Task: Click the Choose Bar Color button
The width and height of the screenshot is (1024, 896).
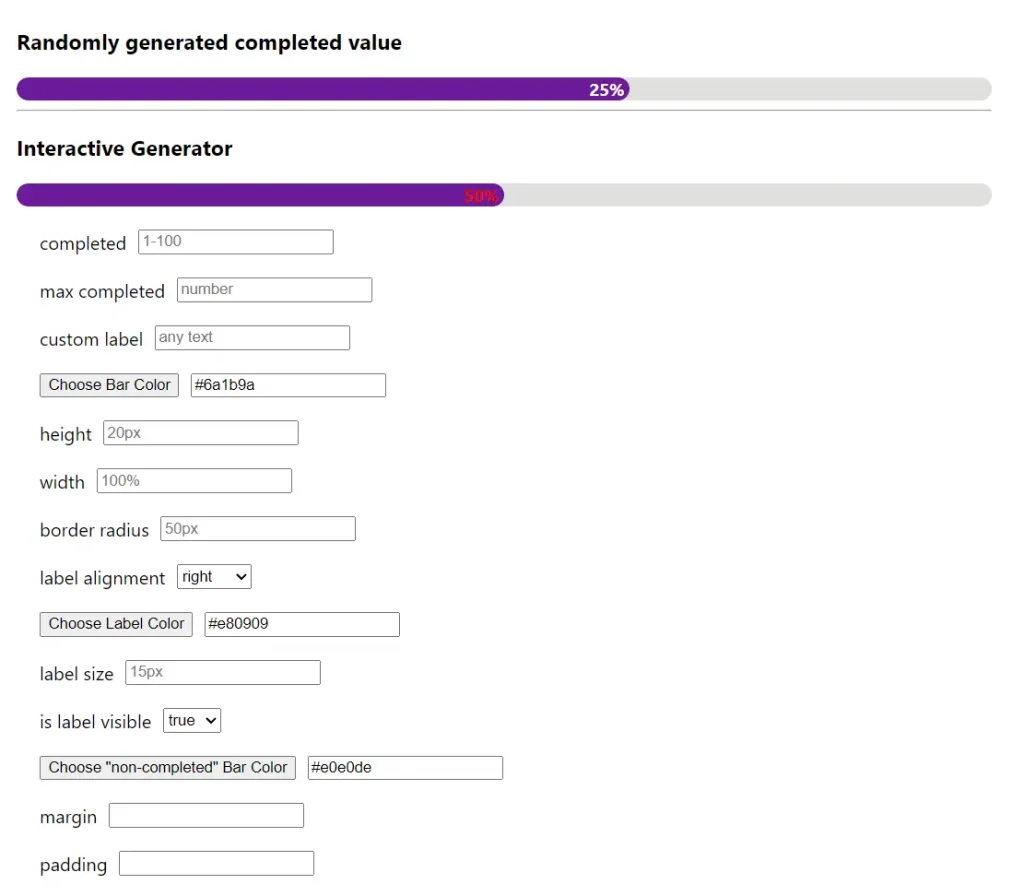Action: 109,385
